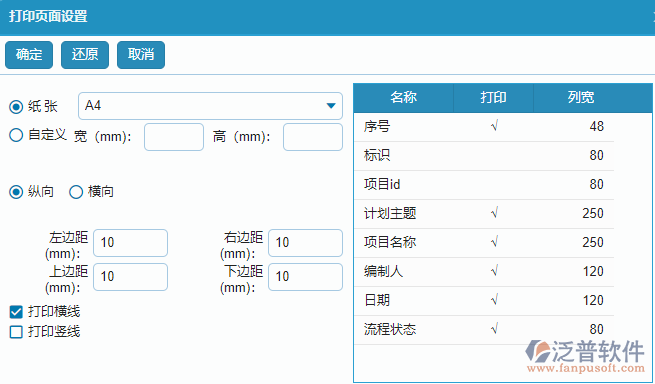Select the 自定义 custom size radio button

pyautogui.click(x=16, y=135)
